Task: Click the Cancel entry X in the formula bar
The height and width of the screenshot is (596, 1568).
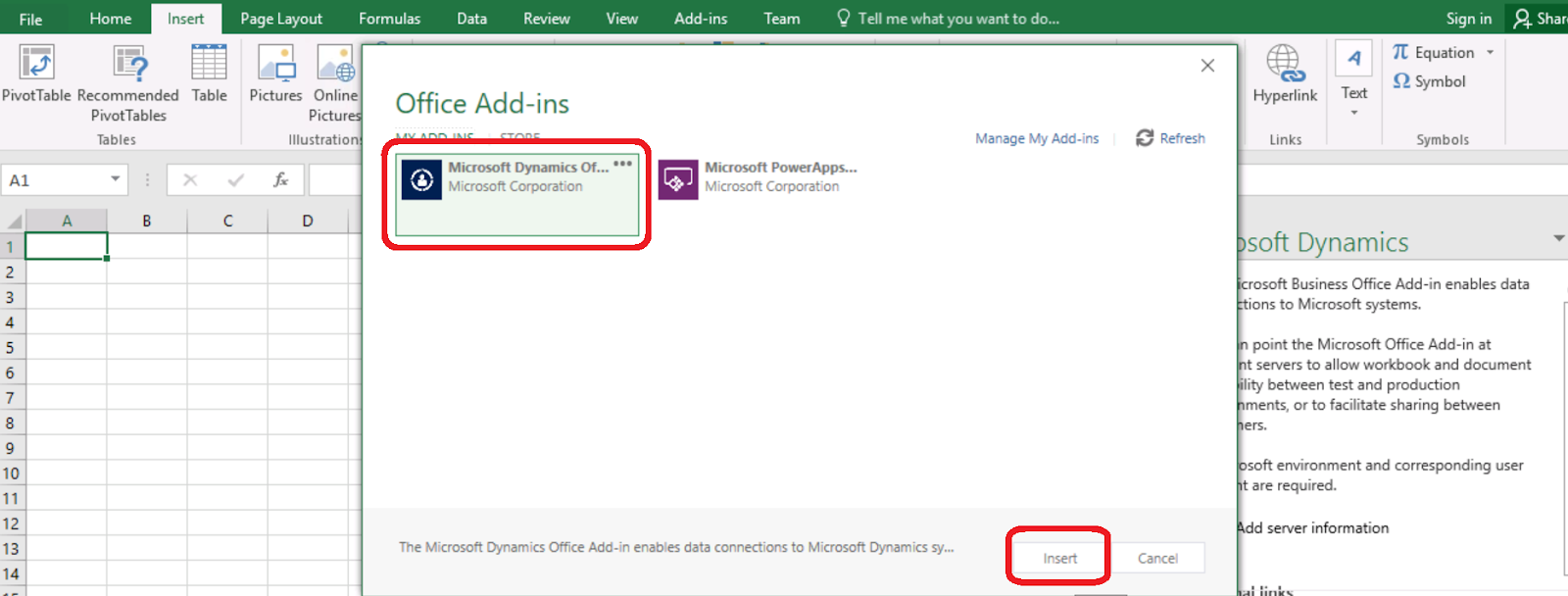Action: 190,179
